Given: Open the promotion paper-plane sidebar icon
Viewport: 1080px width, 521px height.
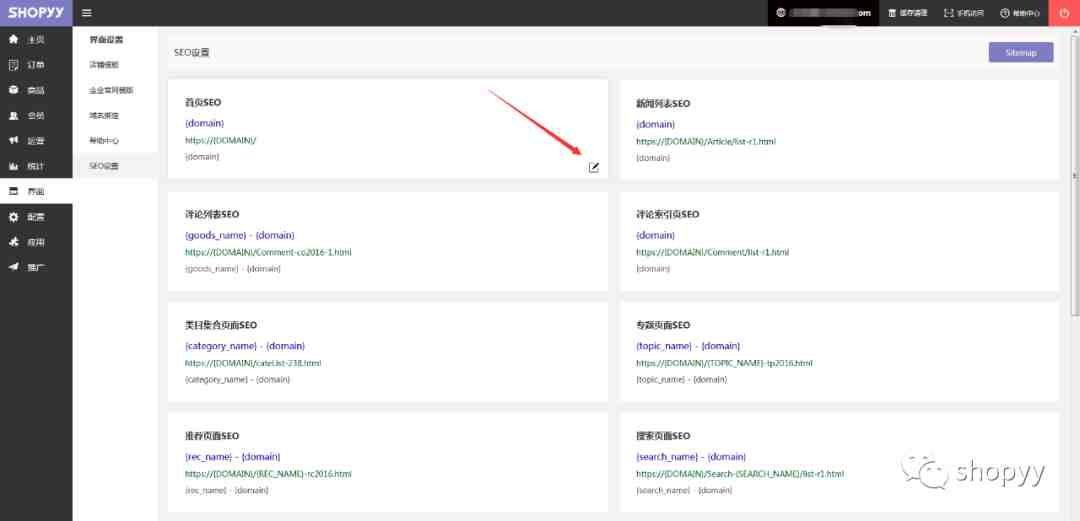Looking at the screenshot, I should (13, 267).
